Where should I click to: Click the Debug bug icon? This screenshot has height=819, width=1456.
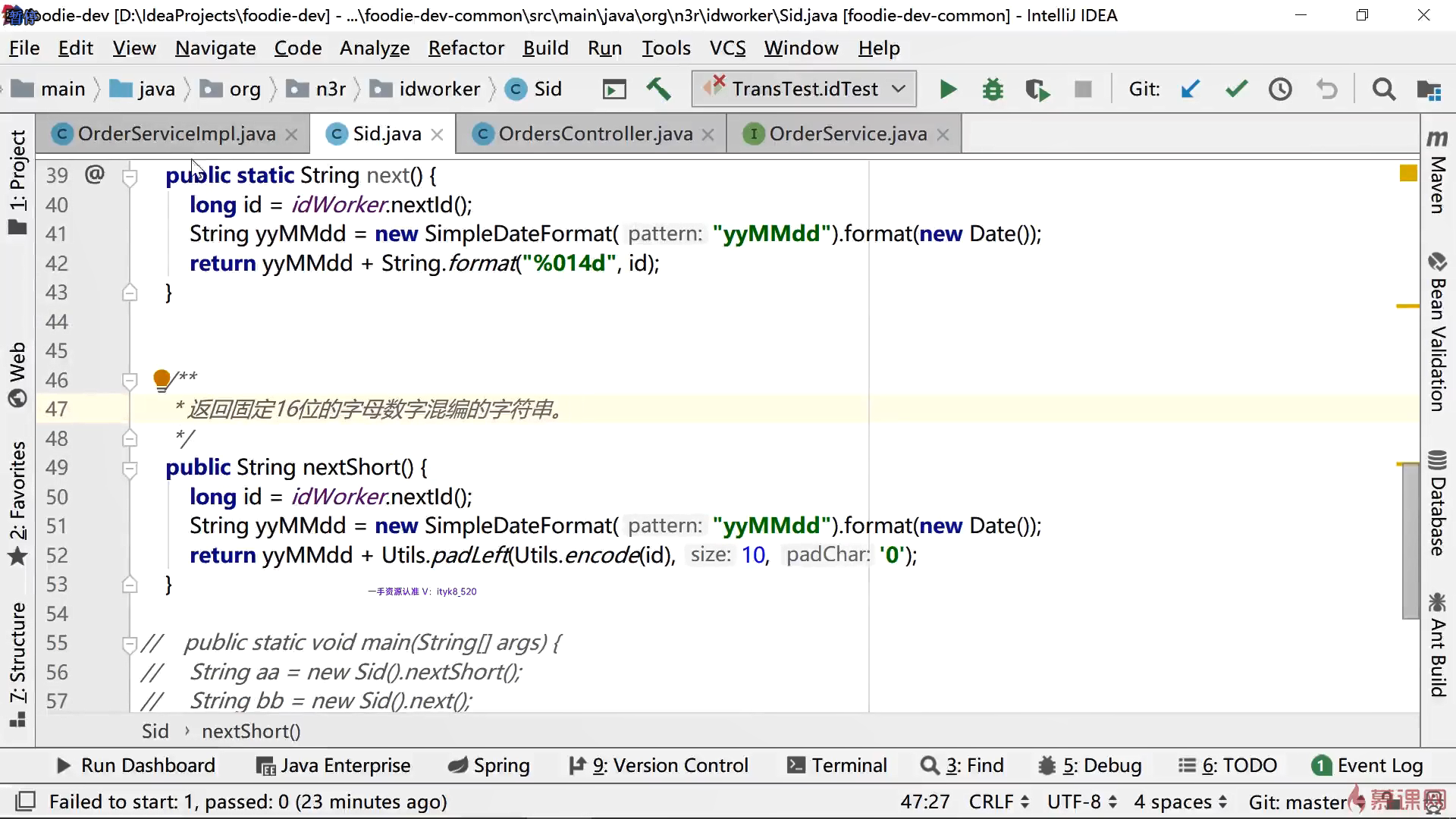point(992,89)
